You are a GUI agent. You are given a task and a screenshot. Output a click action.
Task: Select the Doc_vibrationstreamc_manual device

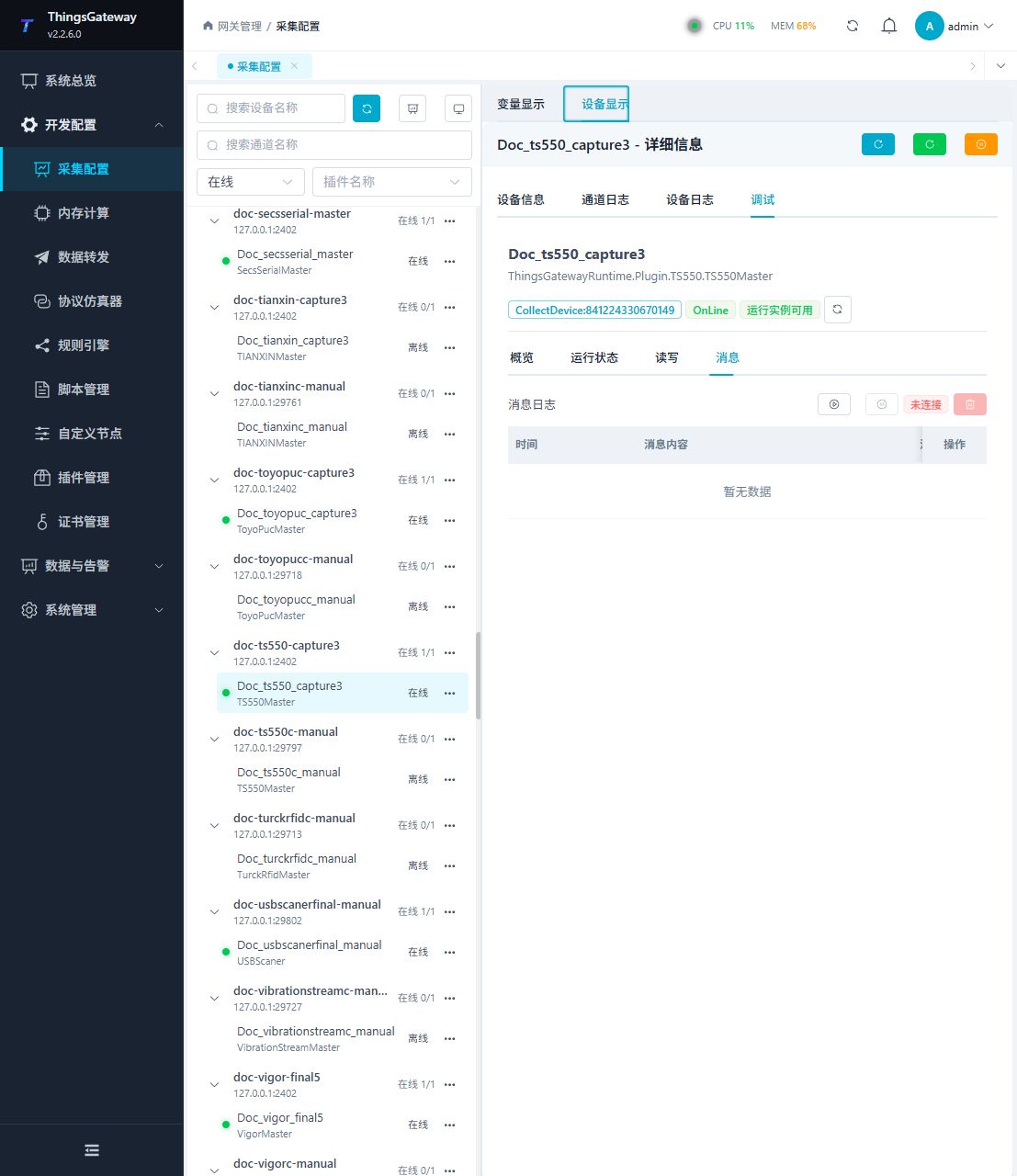(x=343, y=1038)
